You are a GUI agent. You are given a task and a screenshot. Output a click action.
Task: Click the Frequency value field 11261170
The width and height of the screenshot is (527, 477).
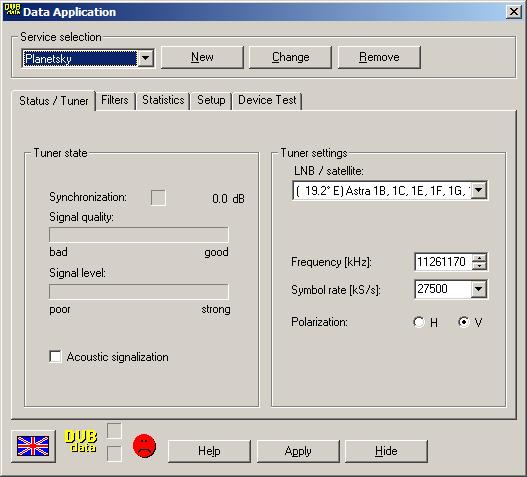point(443,262)
